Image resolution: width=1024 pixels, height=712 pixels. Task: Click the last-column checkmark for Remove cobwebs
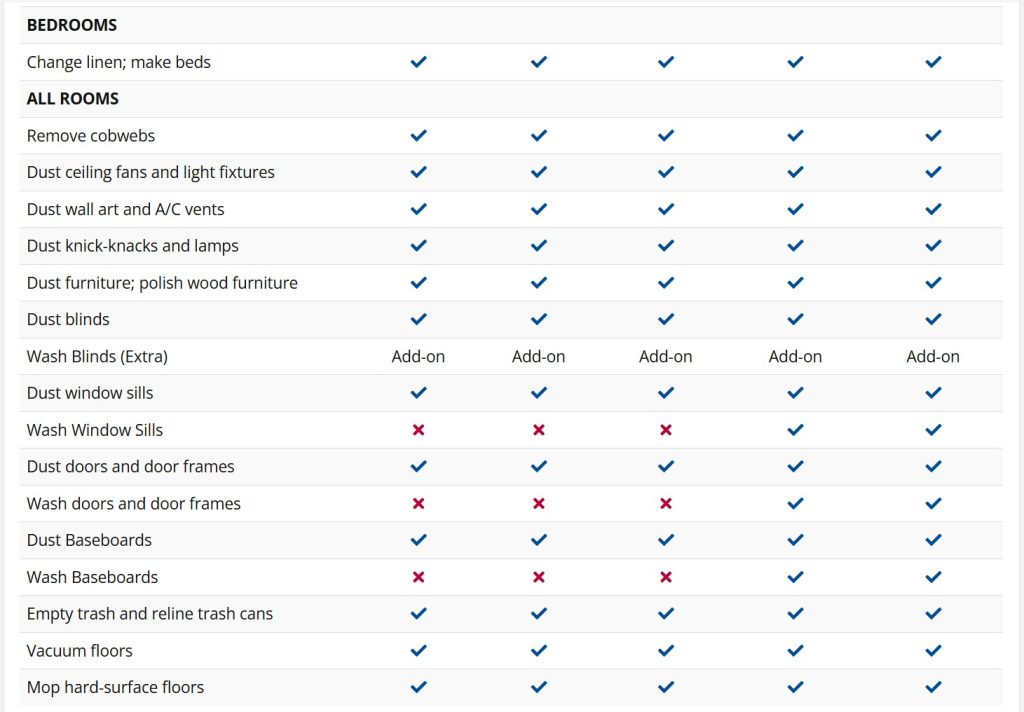click(933, 136)
